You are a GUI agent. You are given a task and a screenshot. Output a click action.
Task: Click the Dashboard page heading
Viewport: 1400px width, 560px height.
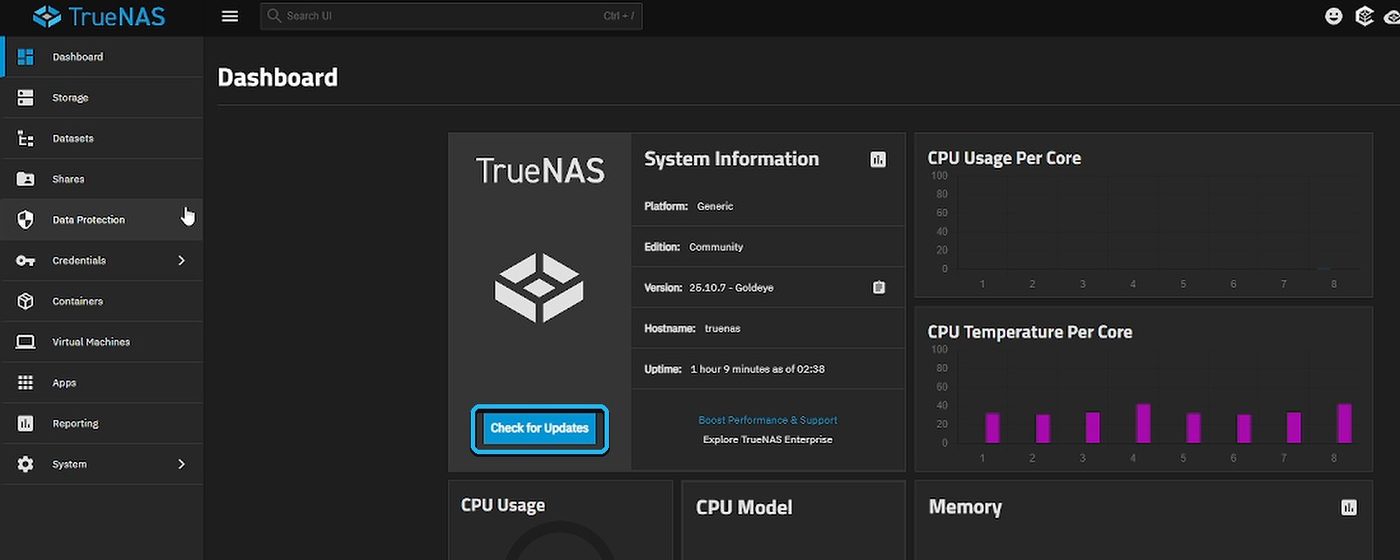tap(278, 78)
